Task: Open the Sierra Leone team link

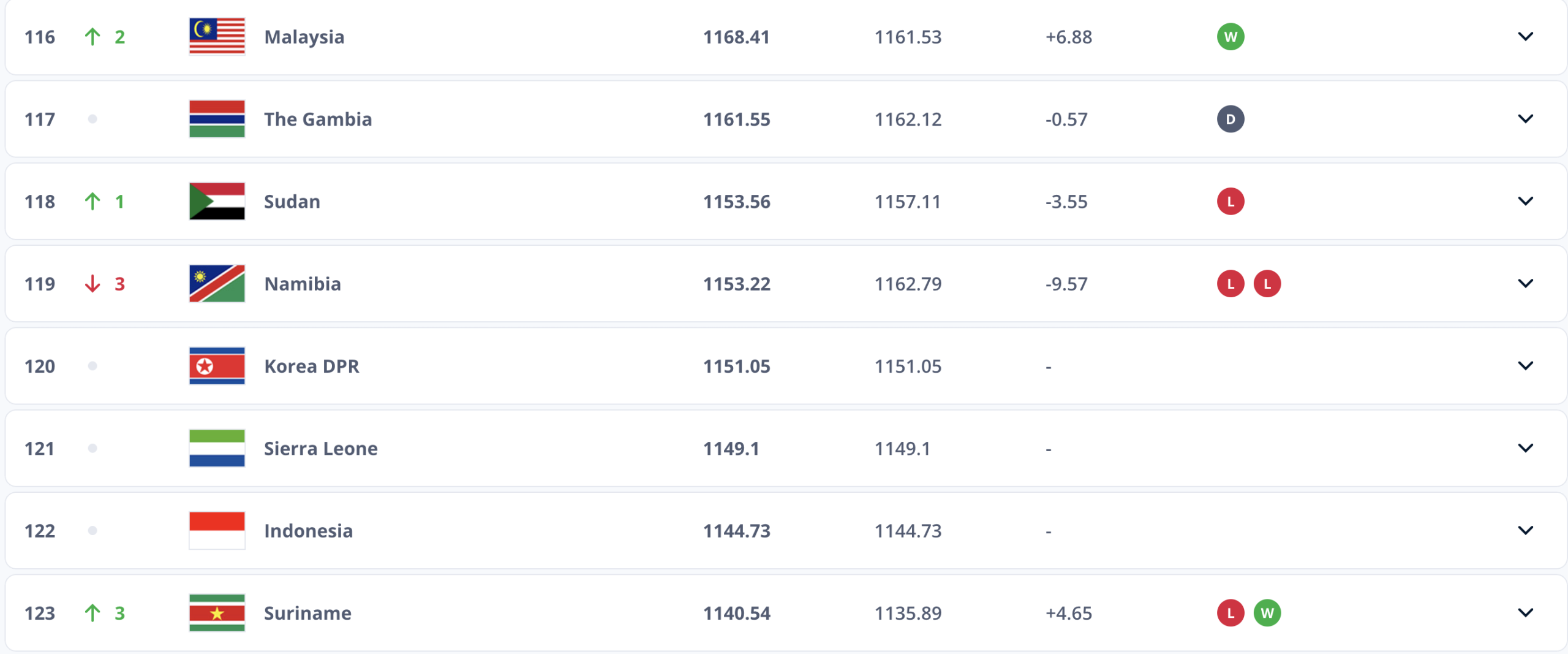Action: (x=320, y=449)
